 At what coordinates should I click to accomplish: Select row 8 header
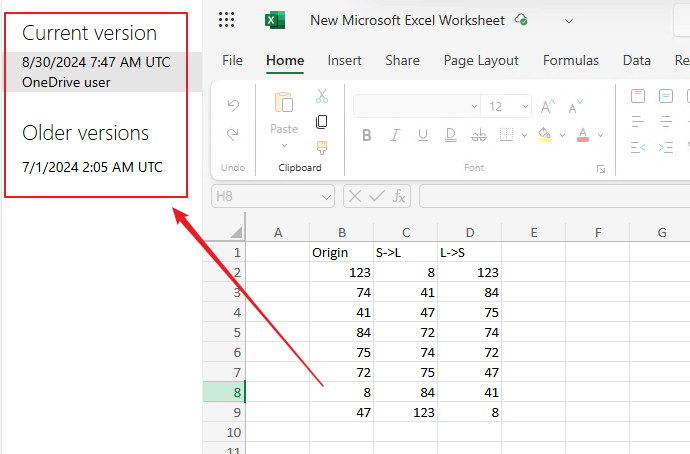[x=224, y=392]
